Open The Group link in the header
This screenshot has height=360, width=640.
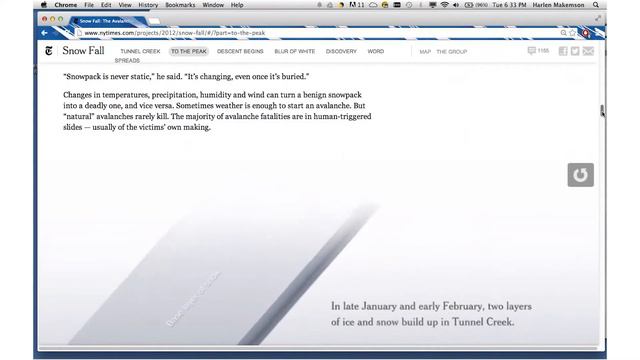click(x=452, y=52)
